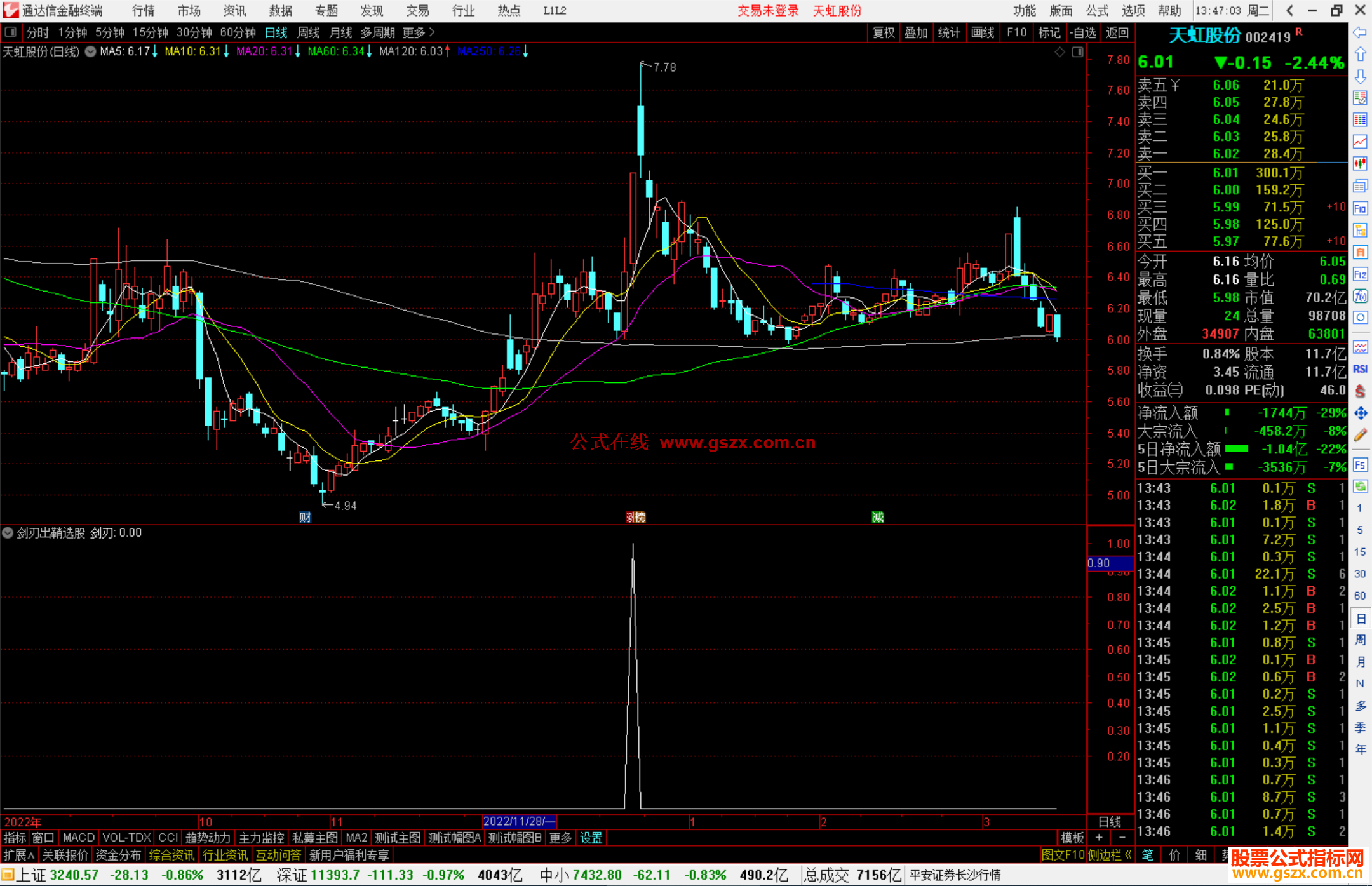Click the F10 info icon in sidebar
This screenshot has height=886, width=1372.
click(x=1360, y=208)
